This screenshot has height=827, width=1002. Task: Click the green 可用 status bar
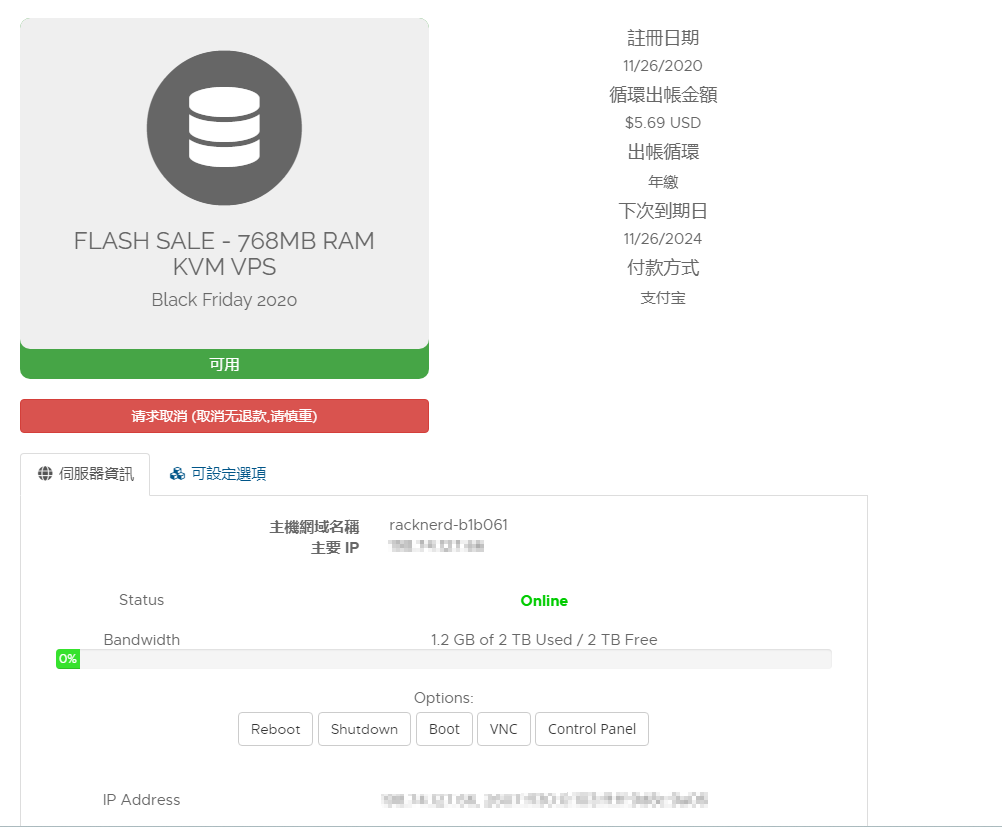click(x=224, y=365)
